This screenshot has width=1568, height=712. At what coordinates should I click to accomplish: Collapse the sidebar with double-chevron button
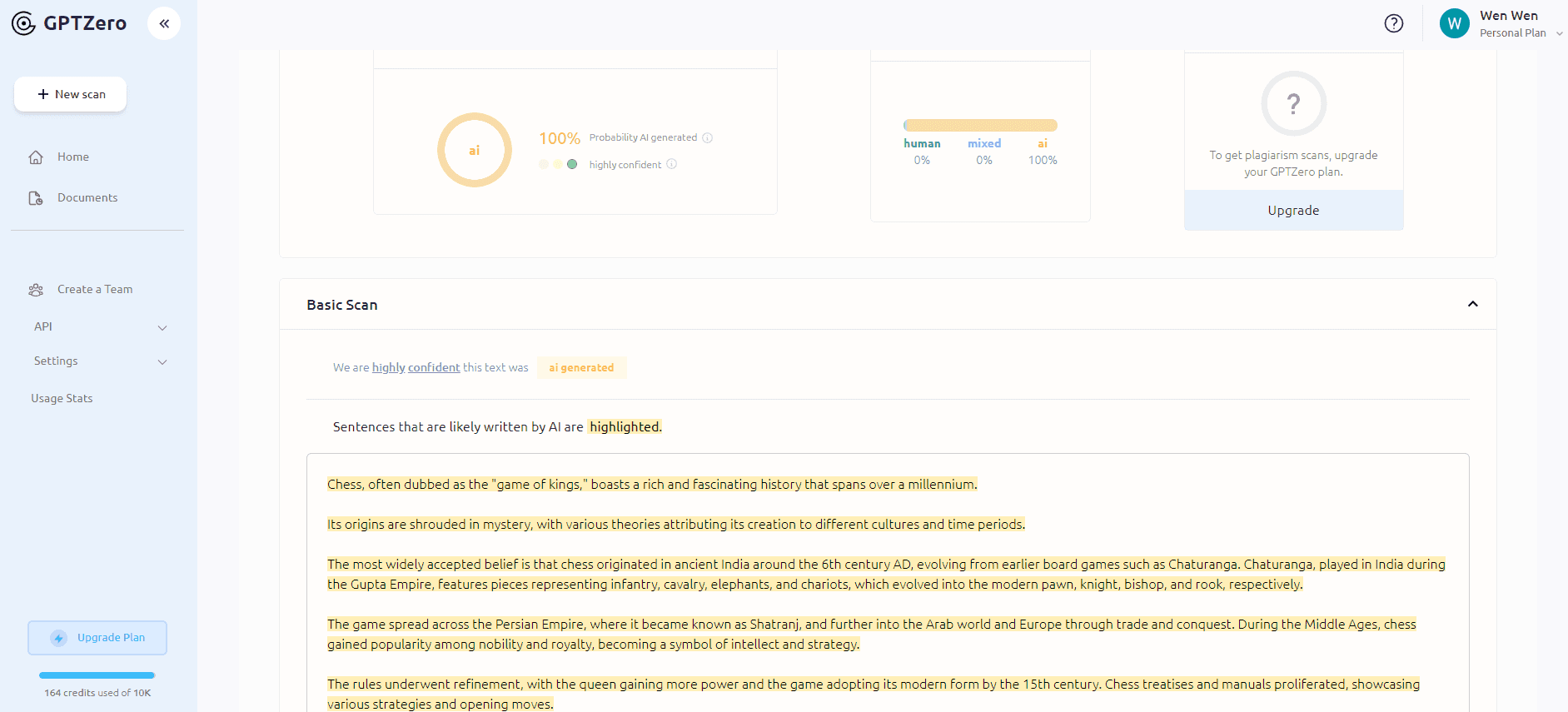click(164, 23)
